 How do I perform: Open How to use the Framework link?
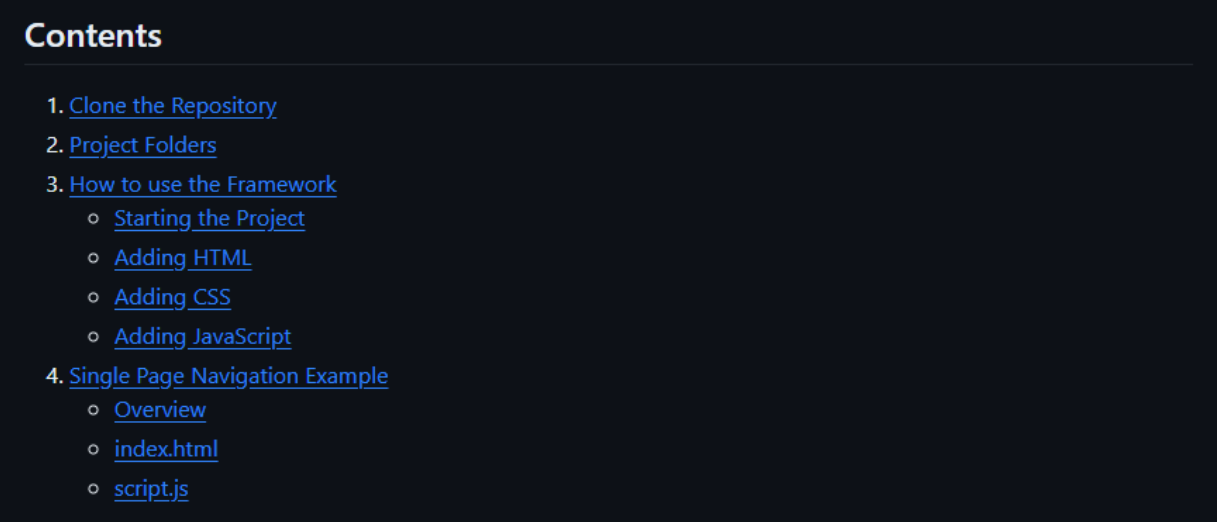[x=203, y=185]
